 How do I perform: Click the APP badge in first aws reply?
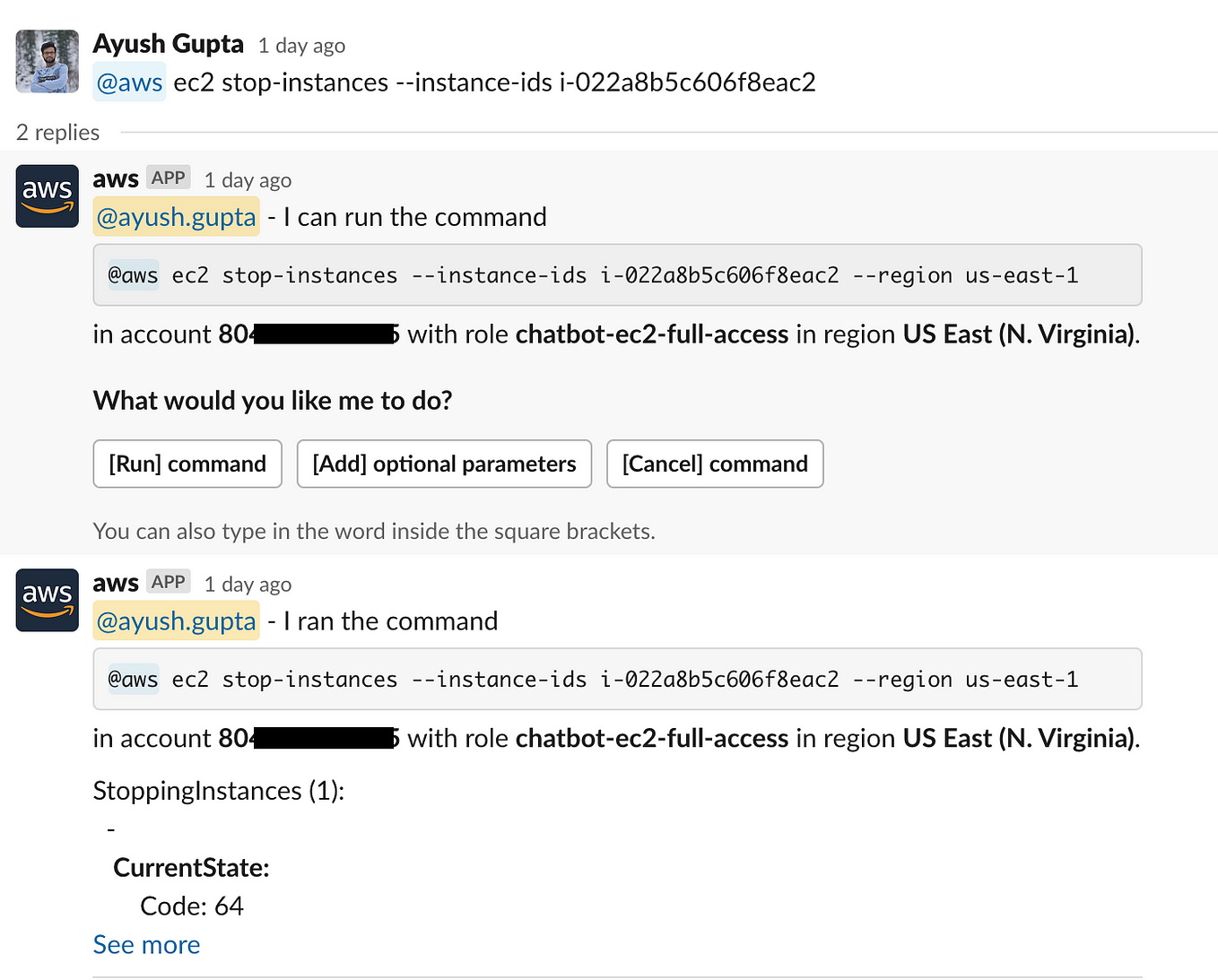169,178
